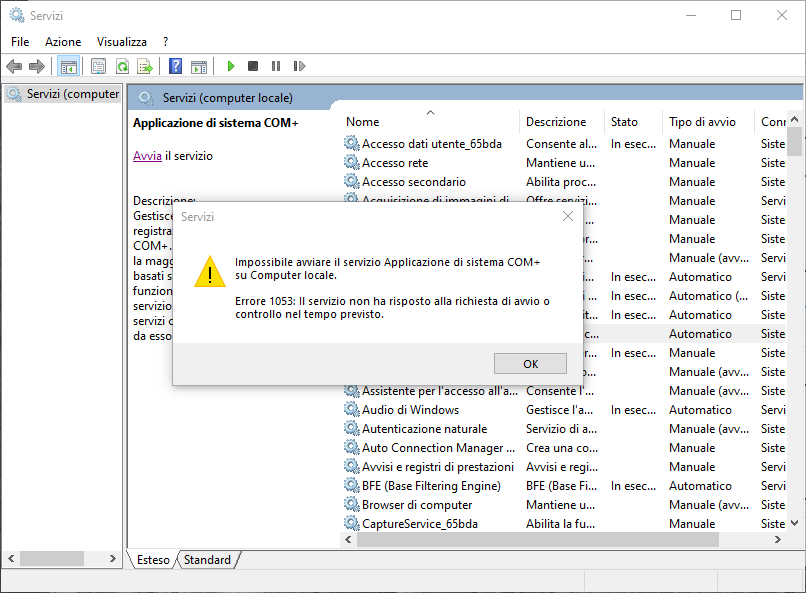Click the Back arrow toolbar icon
The height and width of the screenshot is (593, 806).
(x=14, y=66)
